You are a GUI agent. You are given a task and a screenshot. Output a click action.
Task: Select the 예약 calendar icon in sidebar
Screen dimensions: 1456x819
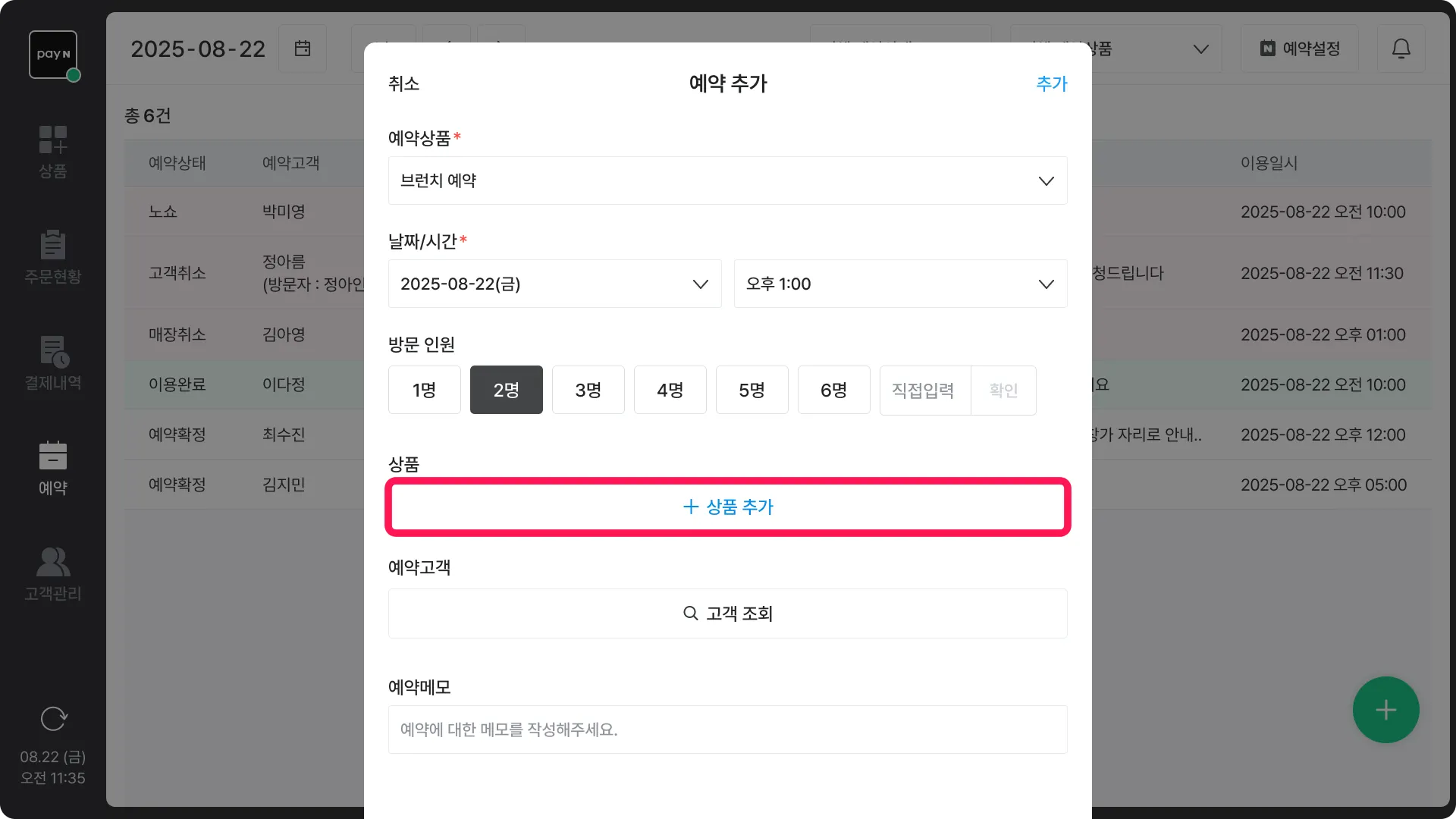coord(53,457)
